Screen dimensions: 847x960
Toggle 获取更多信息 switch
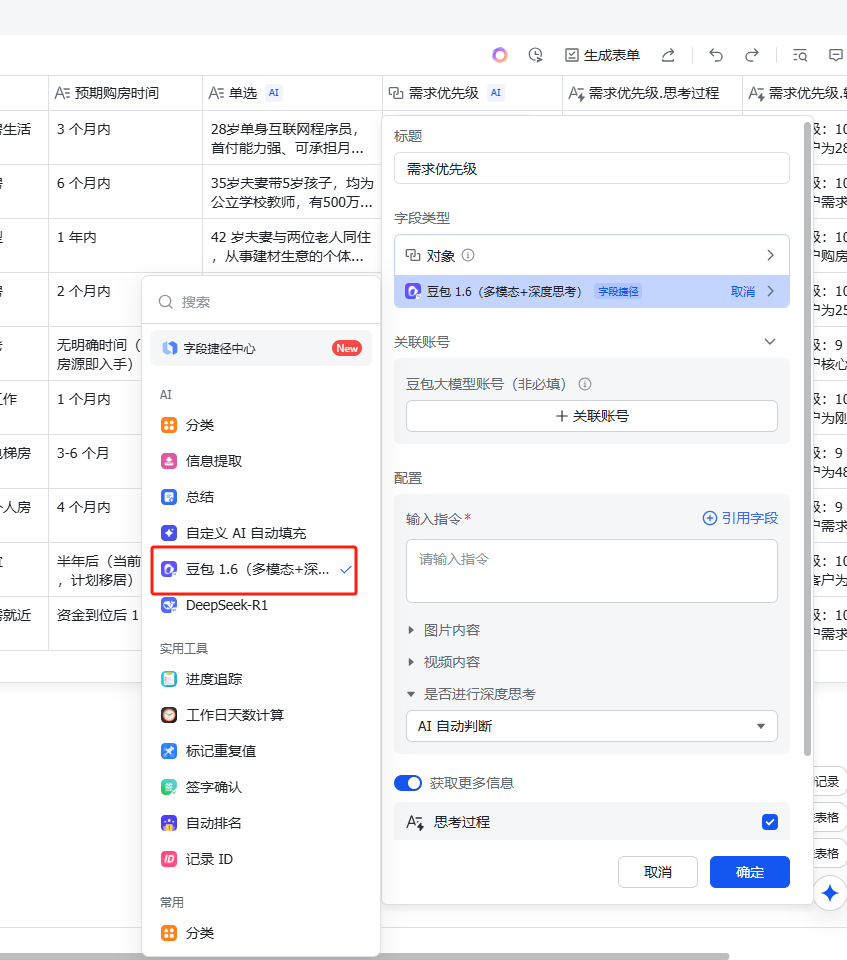point(408,783)
